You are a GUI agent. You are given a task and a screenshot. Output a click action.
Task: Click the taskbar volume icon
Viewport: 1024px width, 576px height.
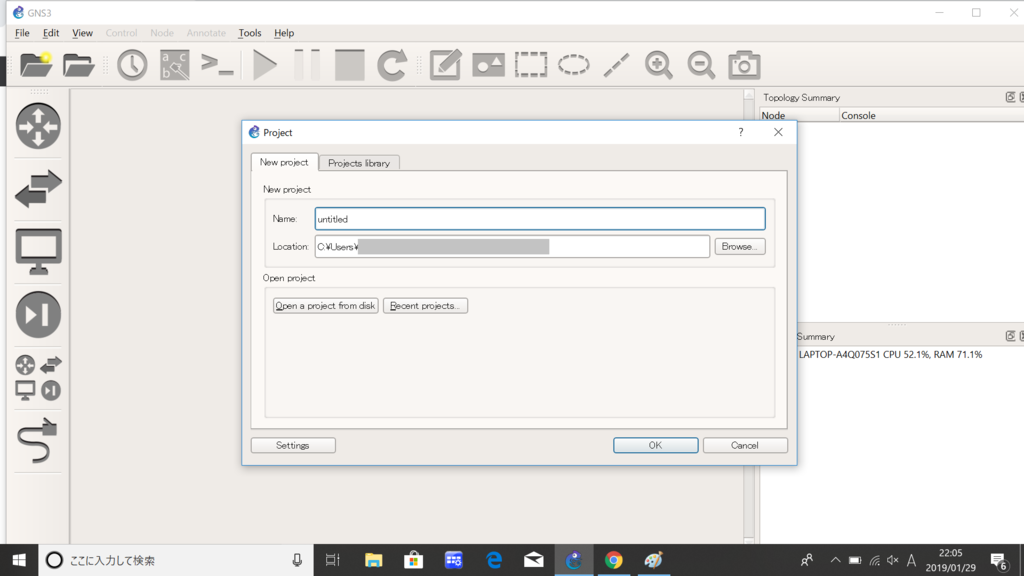coord(893,560)
